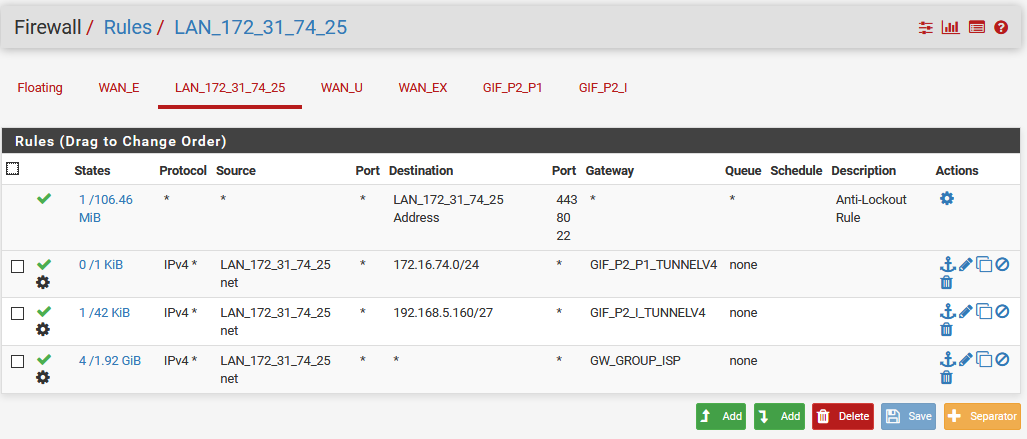Open the status graph chart icon
This screenshot has width=1027, height=439.
(950, 28)
